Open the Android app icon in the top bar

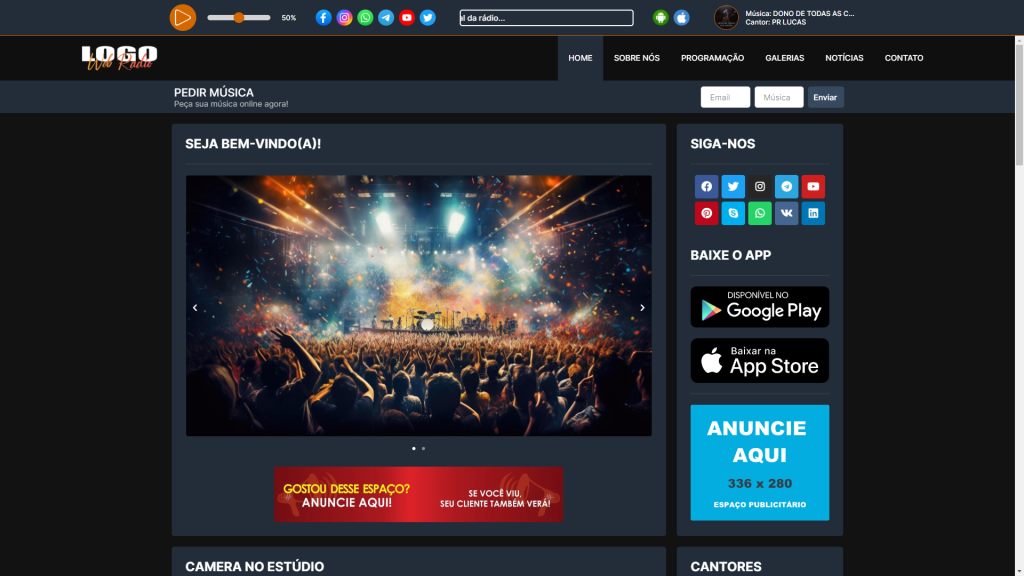pos(660,18)
